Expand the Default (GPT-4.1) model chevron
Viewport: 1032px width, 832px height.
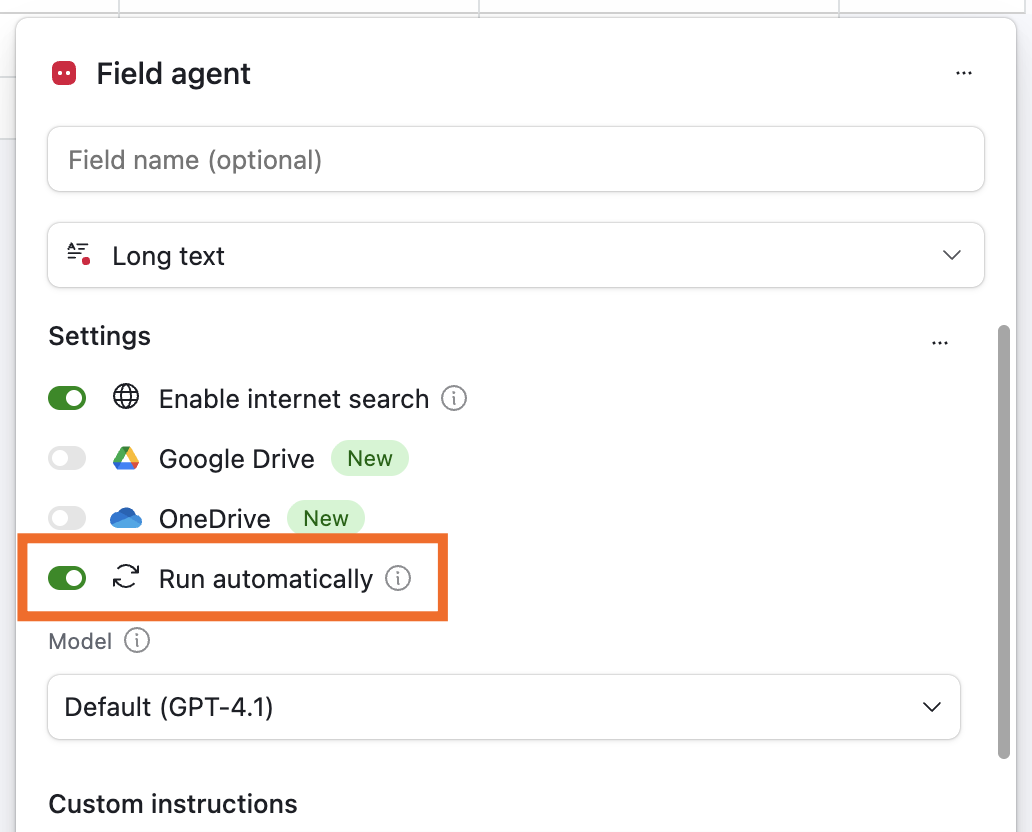(930, 707)
